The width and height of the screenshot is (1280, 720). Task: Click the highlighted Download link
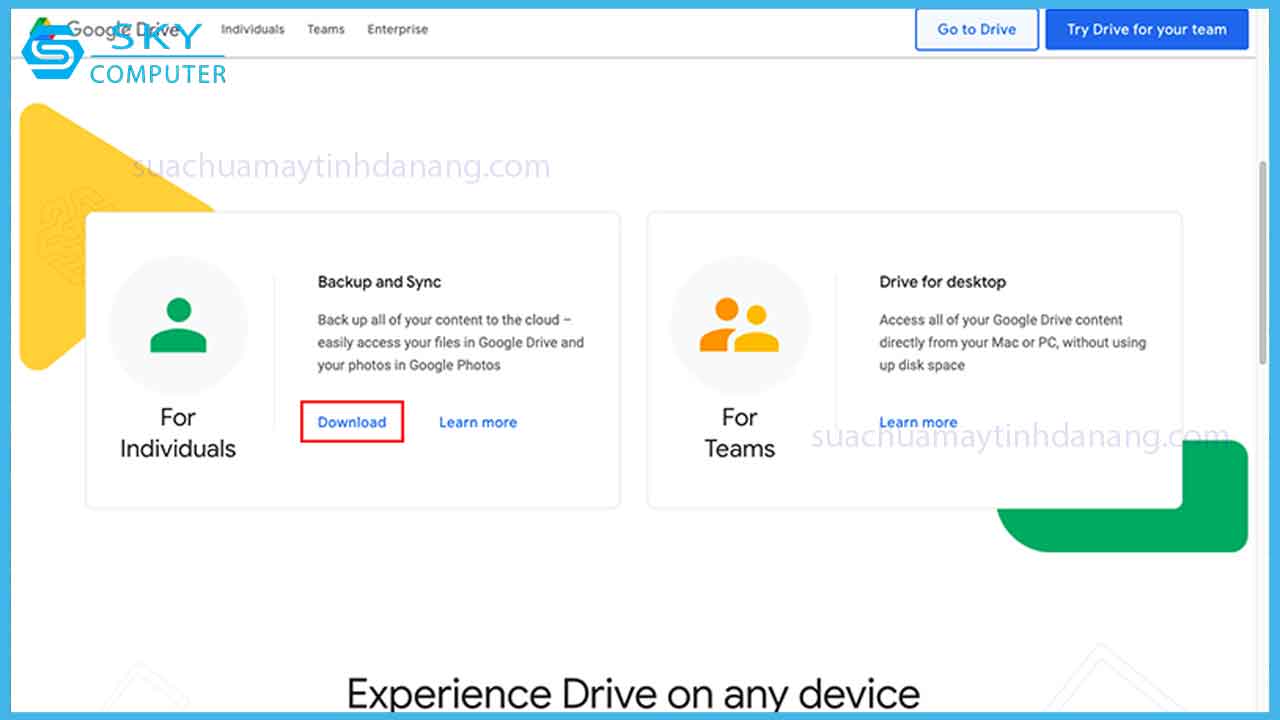351,422
